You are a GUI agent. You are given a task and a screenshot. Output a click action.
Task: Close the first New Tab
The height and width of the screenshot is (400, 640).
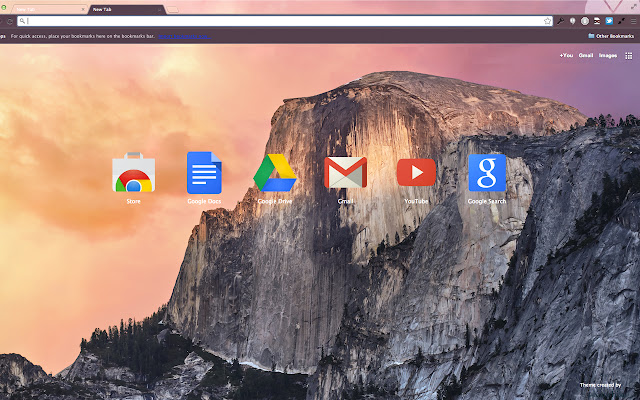pyautogui.click(x=83, y=9)
